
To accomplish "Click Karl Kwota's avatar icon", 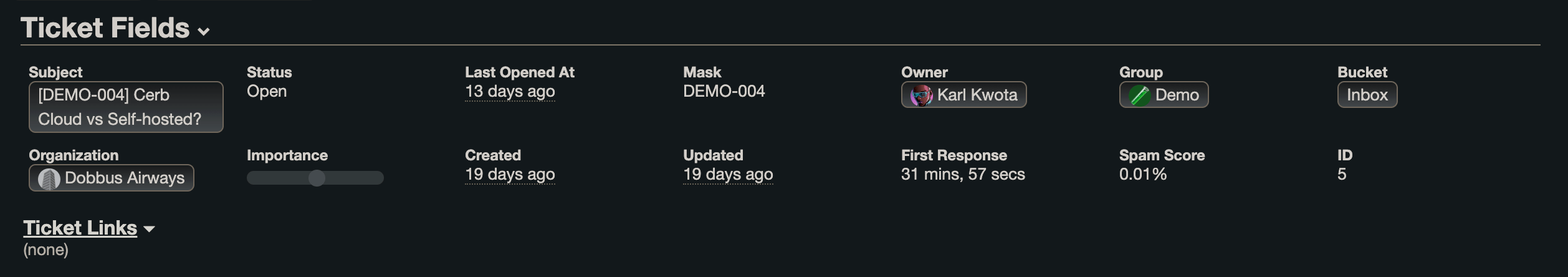I will click(921, 95).
